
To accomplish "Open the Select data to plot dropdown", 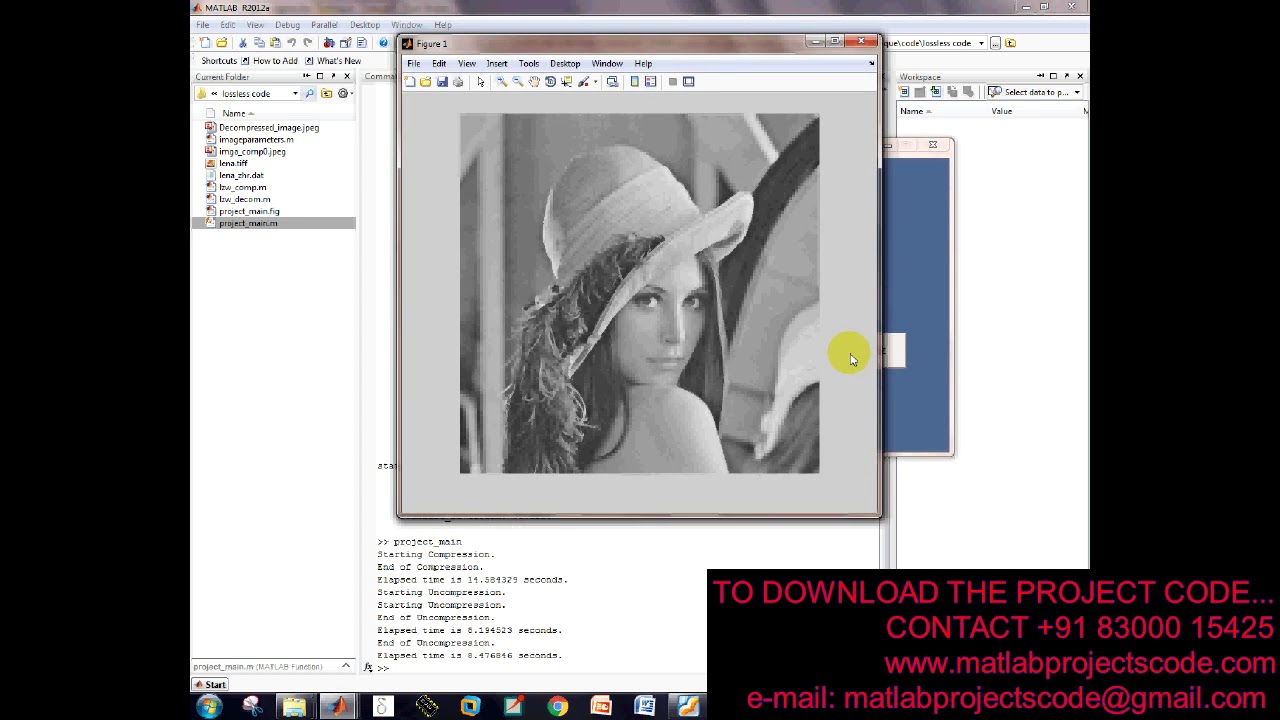I will click(x=1034, y=92).
